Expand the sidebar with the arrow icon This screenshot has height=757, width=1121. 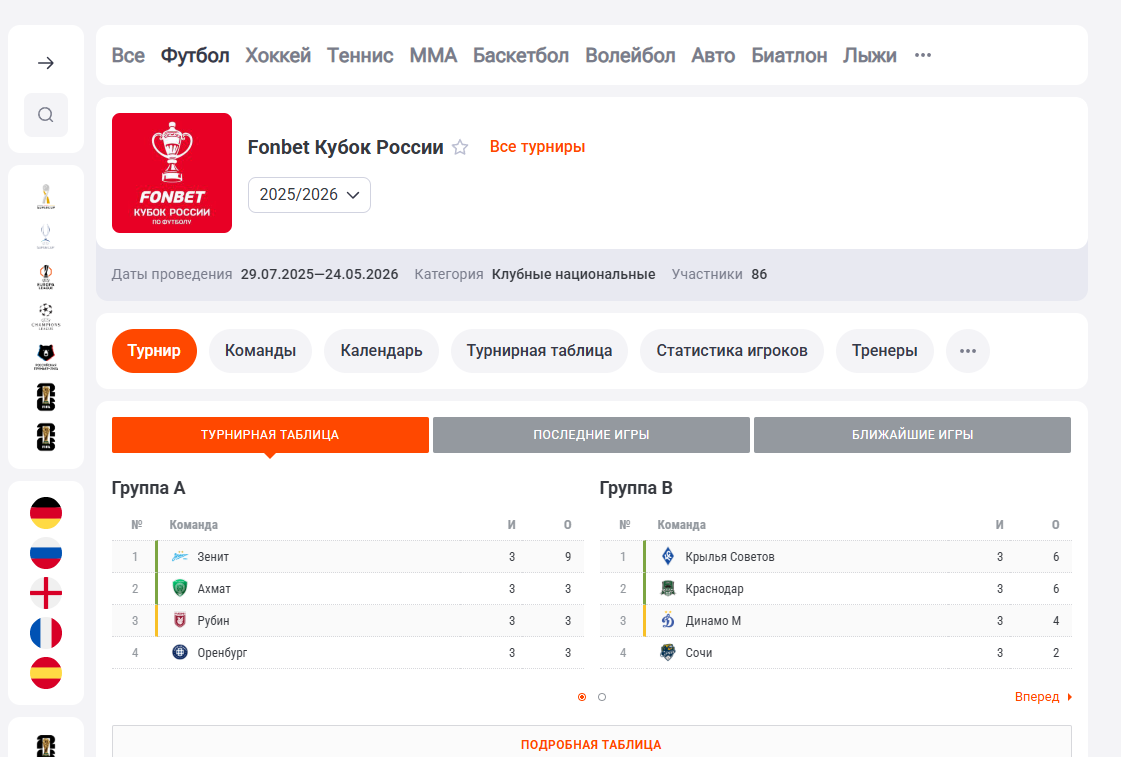(46, 63)
